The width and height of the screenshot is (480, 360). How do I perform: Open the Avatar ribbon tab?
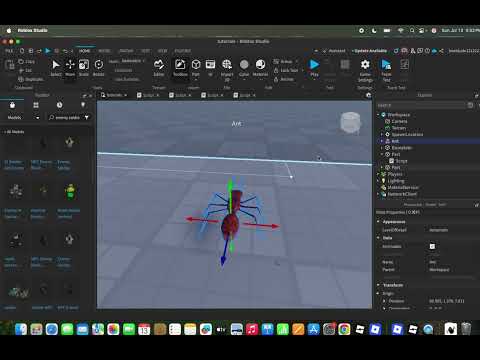[126, 51]
